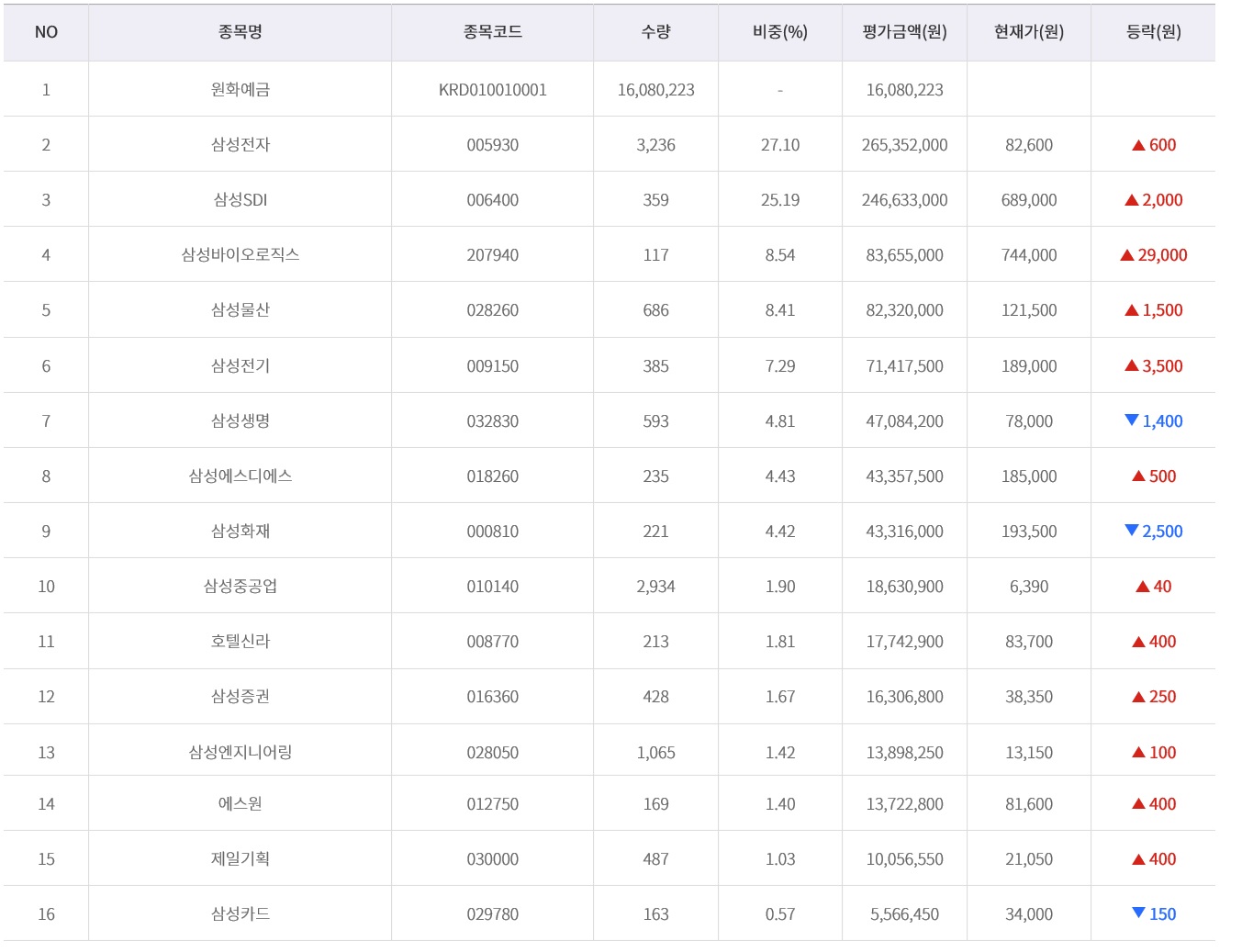Click stock code 012750
Viewport: 1242px width, 952px height.
[492, 804]
